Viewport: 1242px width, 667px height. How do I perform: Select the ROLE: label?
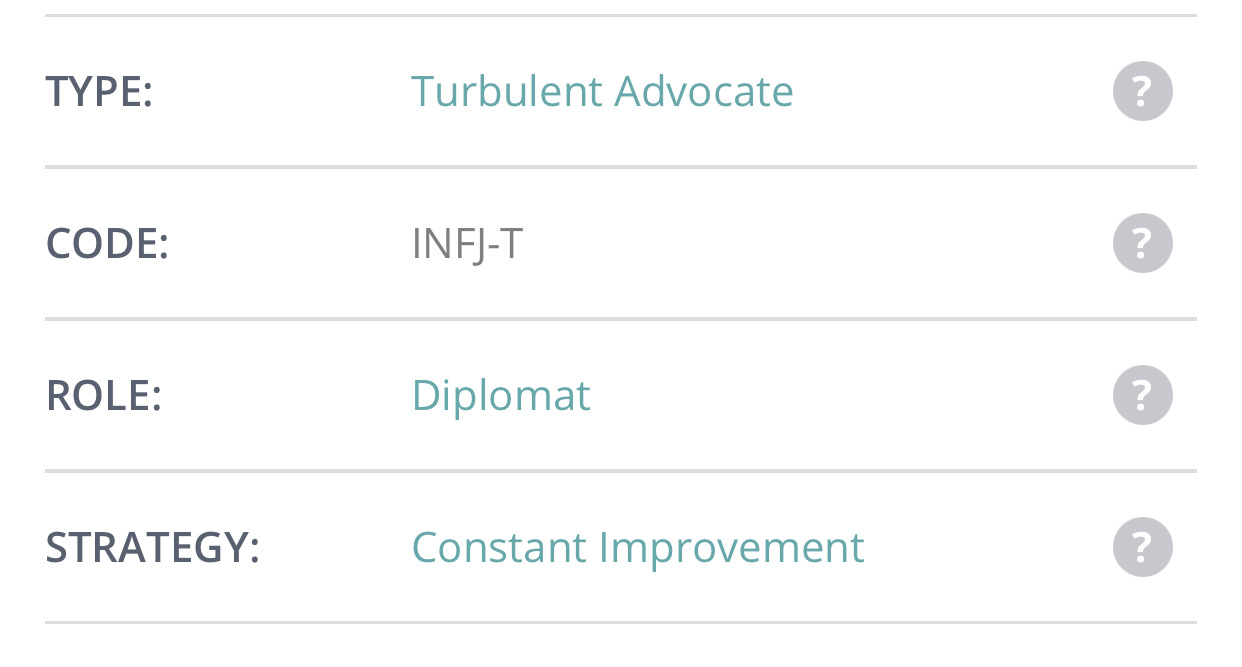pos(103,395)
